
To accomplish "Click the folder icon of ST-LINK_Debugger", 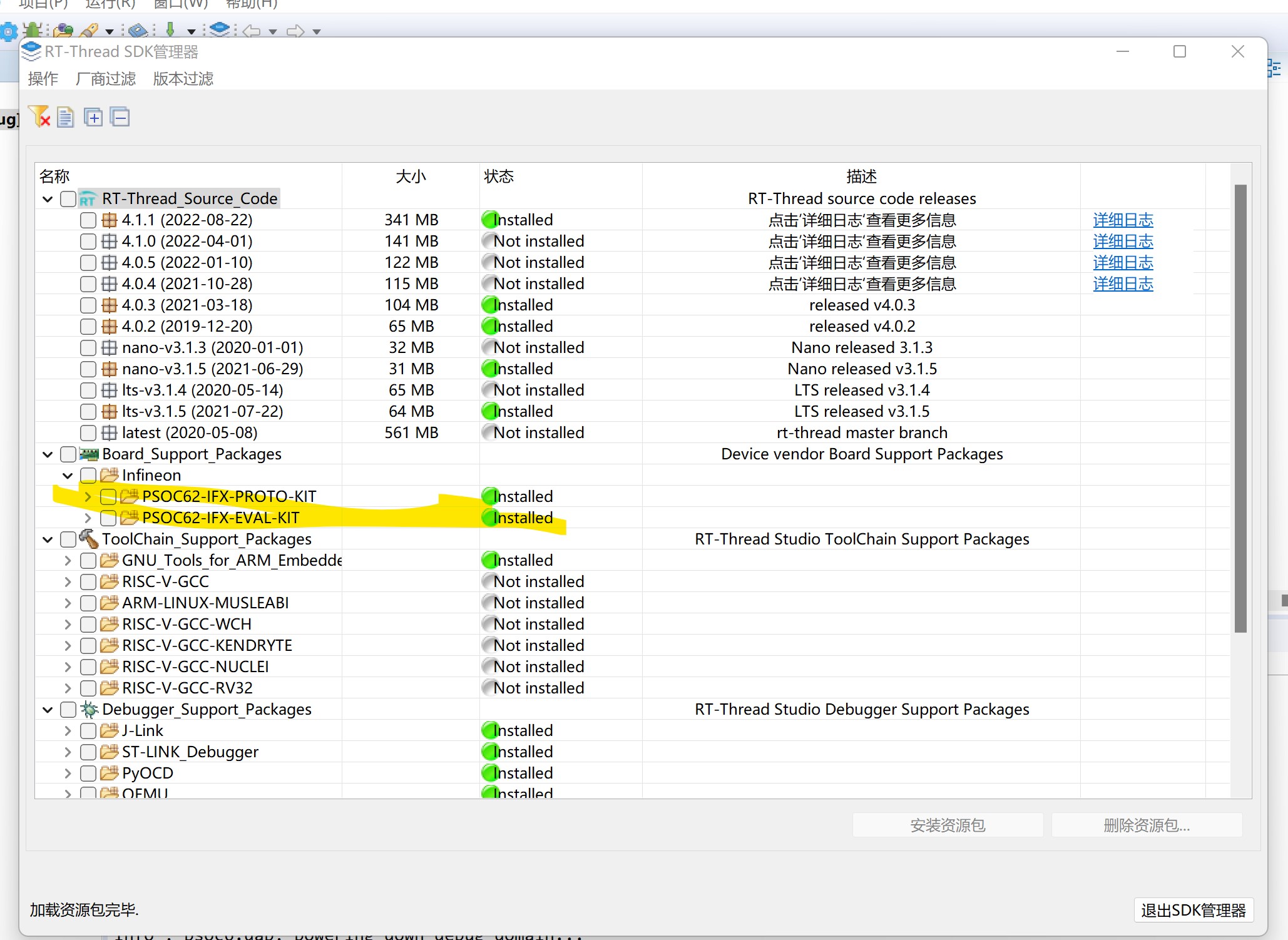I will [x=109, y=752].
